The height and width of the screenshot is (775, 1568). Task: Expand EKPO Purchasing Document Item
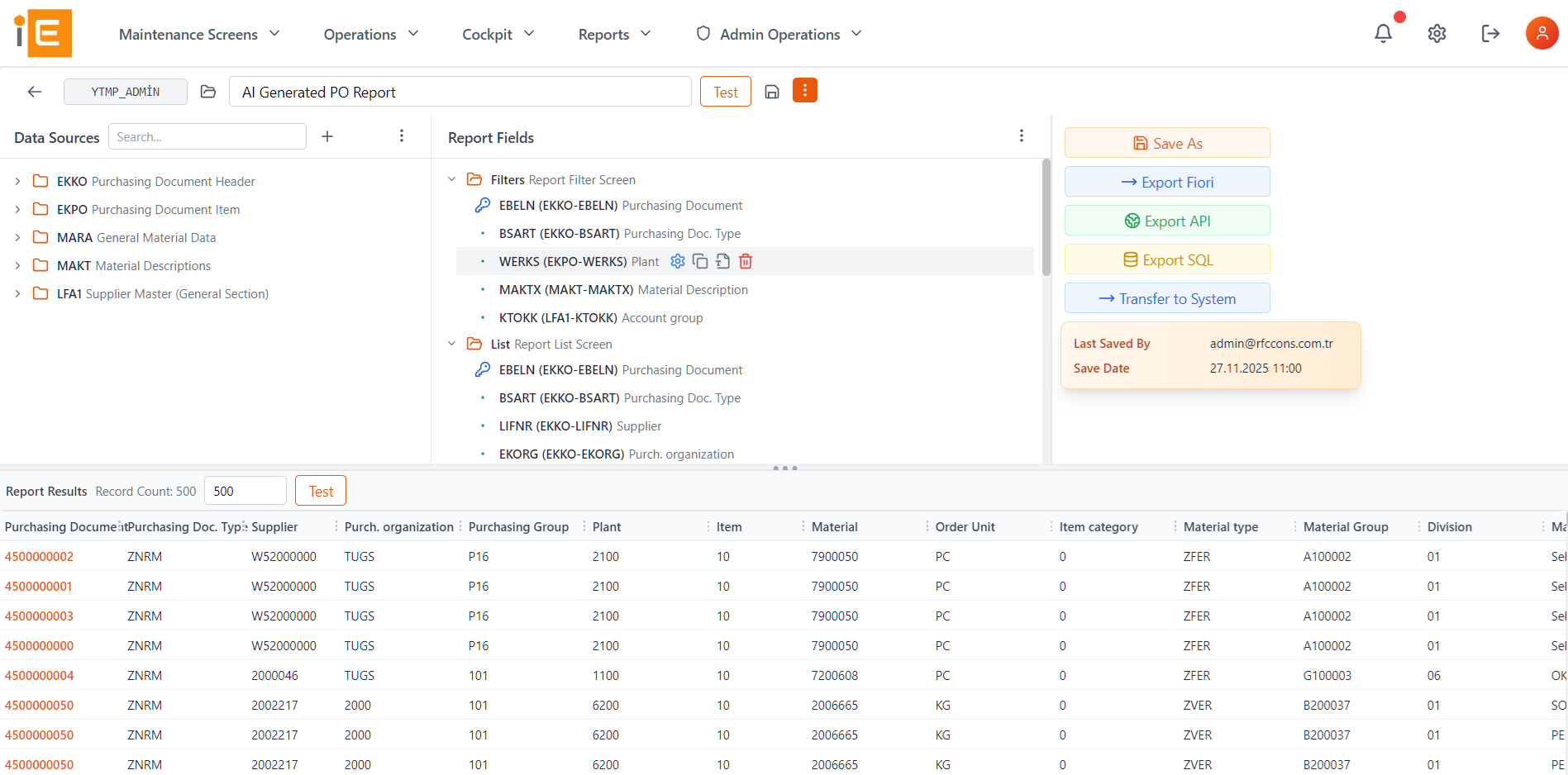pyautogui.click(x=17, y=209)
